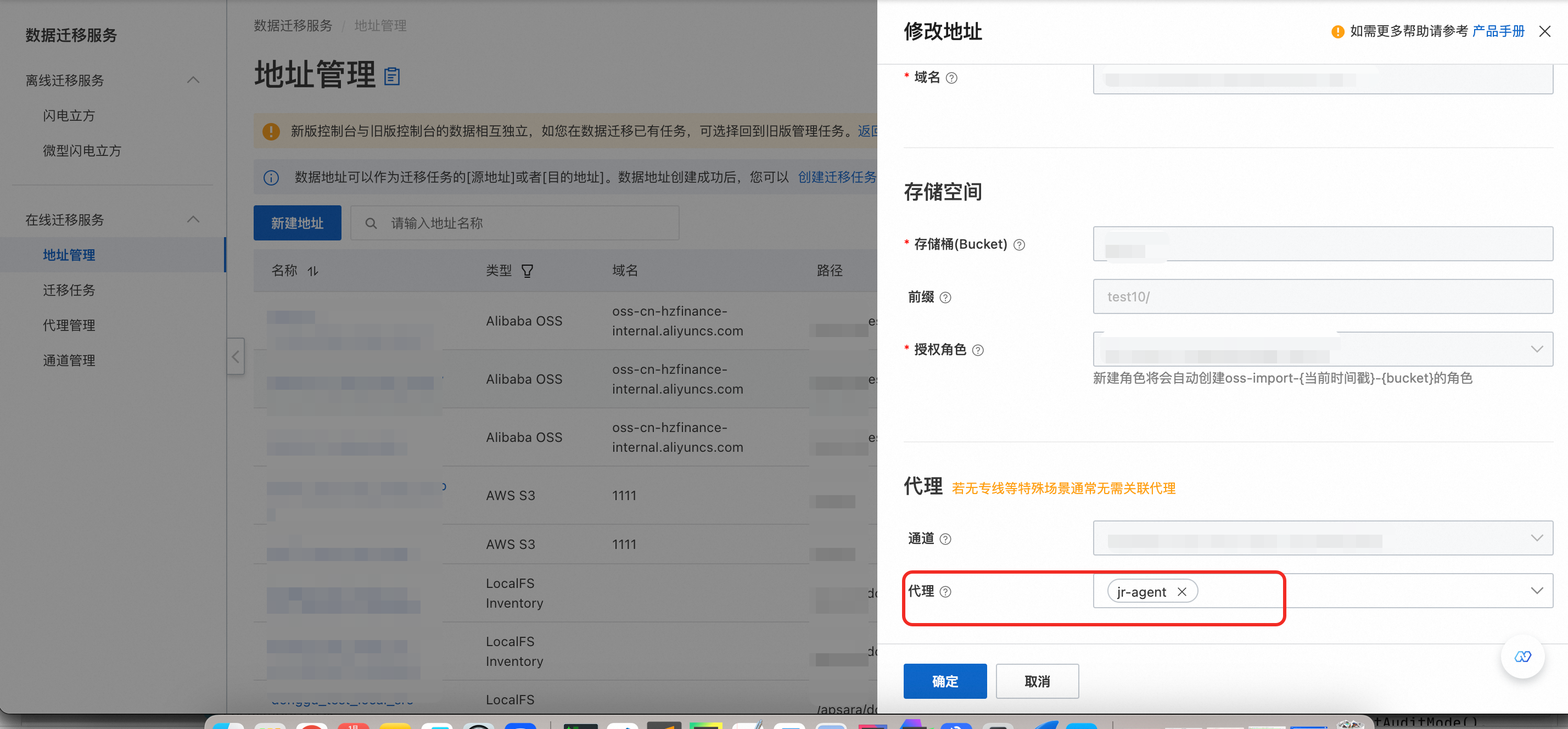Remove the jr-agent tag
Viewport: 1568px width, 729px height.
tap(1181, 591)
